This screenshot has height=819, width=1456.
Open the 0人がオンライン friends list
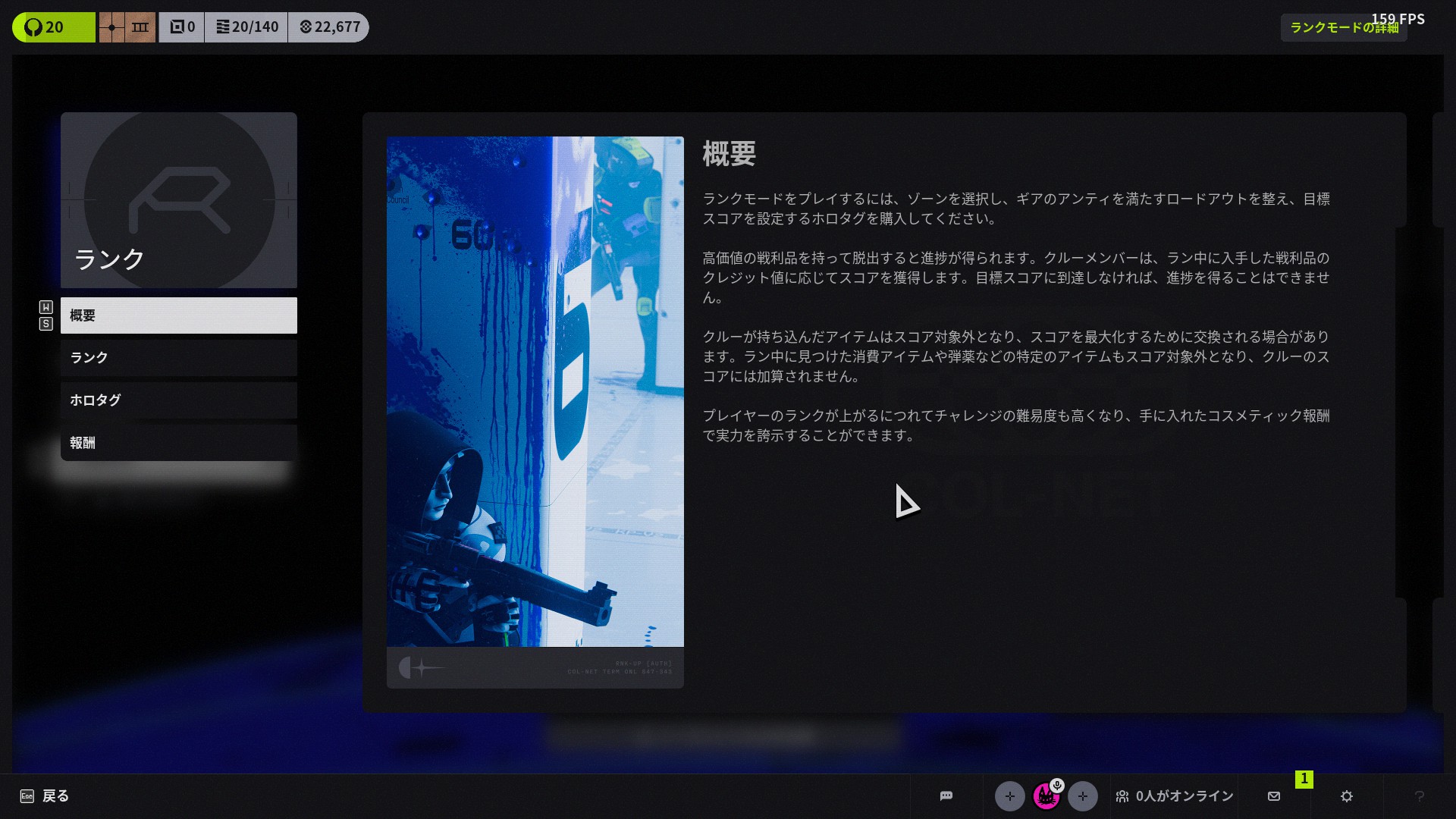1175,796
